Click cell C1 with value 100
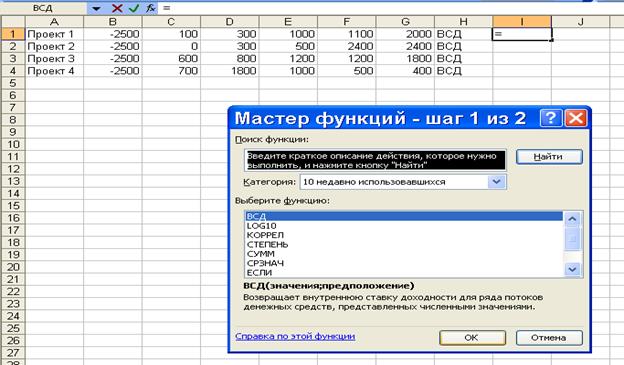 pyautogui.click(x=172, y=34)
